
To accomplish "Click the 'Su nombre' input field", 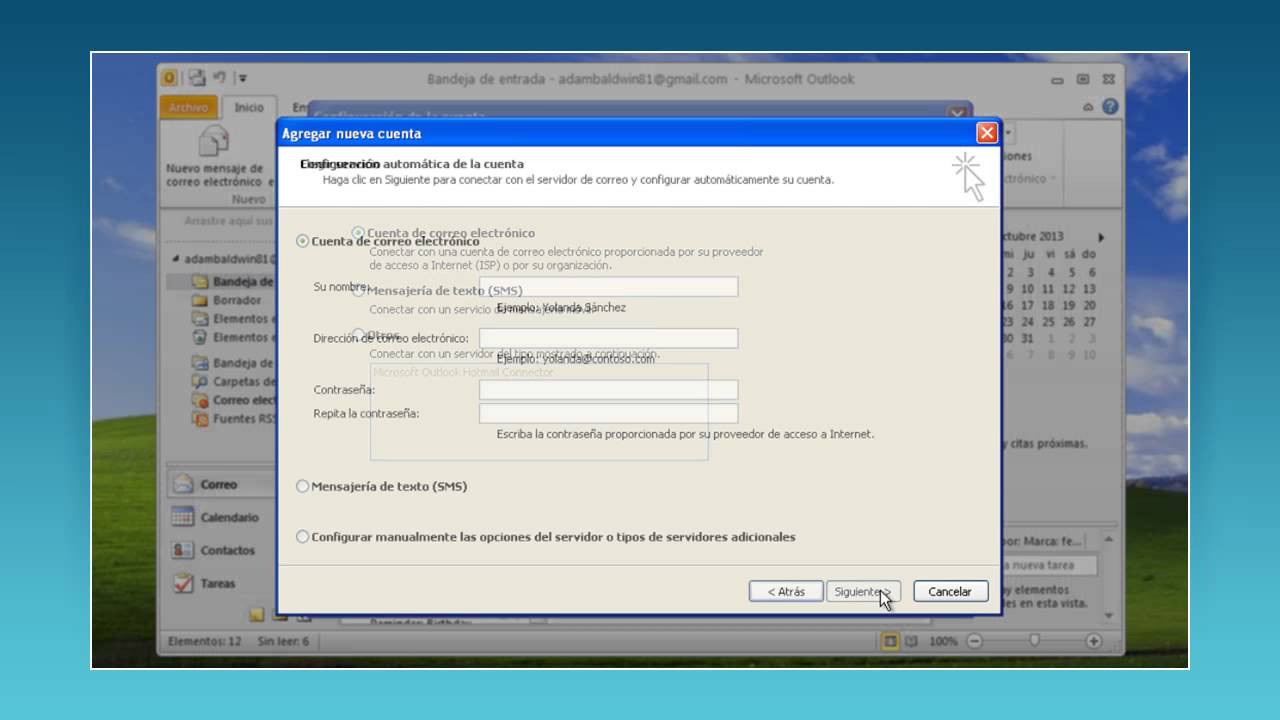I will [x=608, y=287].
